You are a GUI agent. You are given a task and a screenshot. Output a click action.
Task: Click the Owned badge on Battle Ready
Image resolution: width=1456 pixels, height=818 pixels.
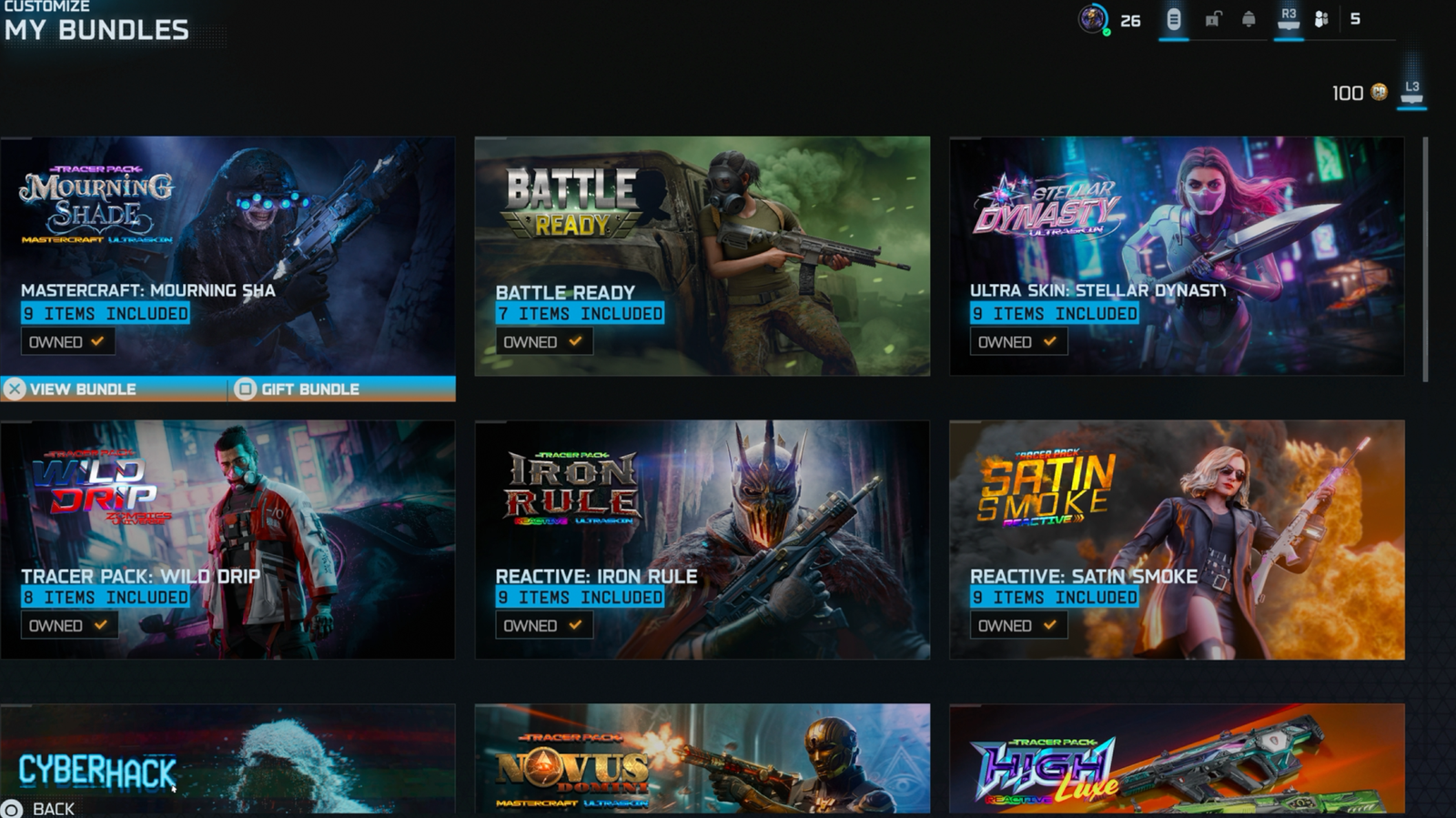pos(543,341)
